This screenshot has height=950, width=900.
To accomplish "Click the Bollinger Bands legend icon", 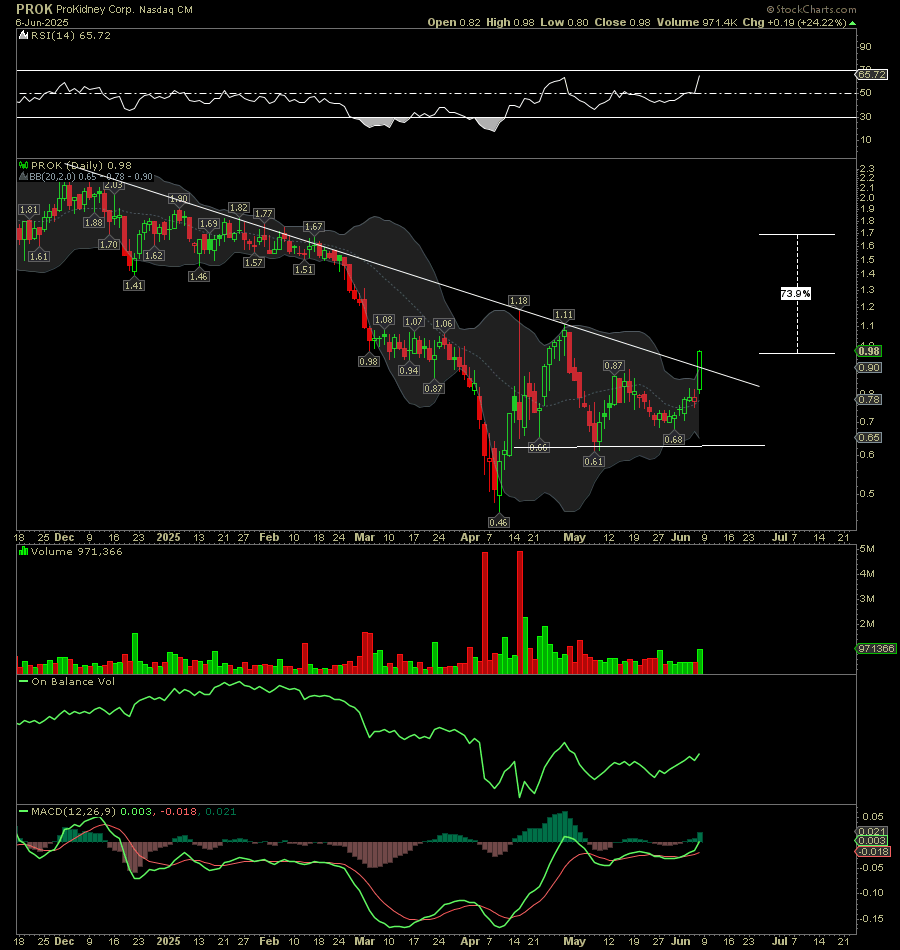I will click(x=24, y=176).
